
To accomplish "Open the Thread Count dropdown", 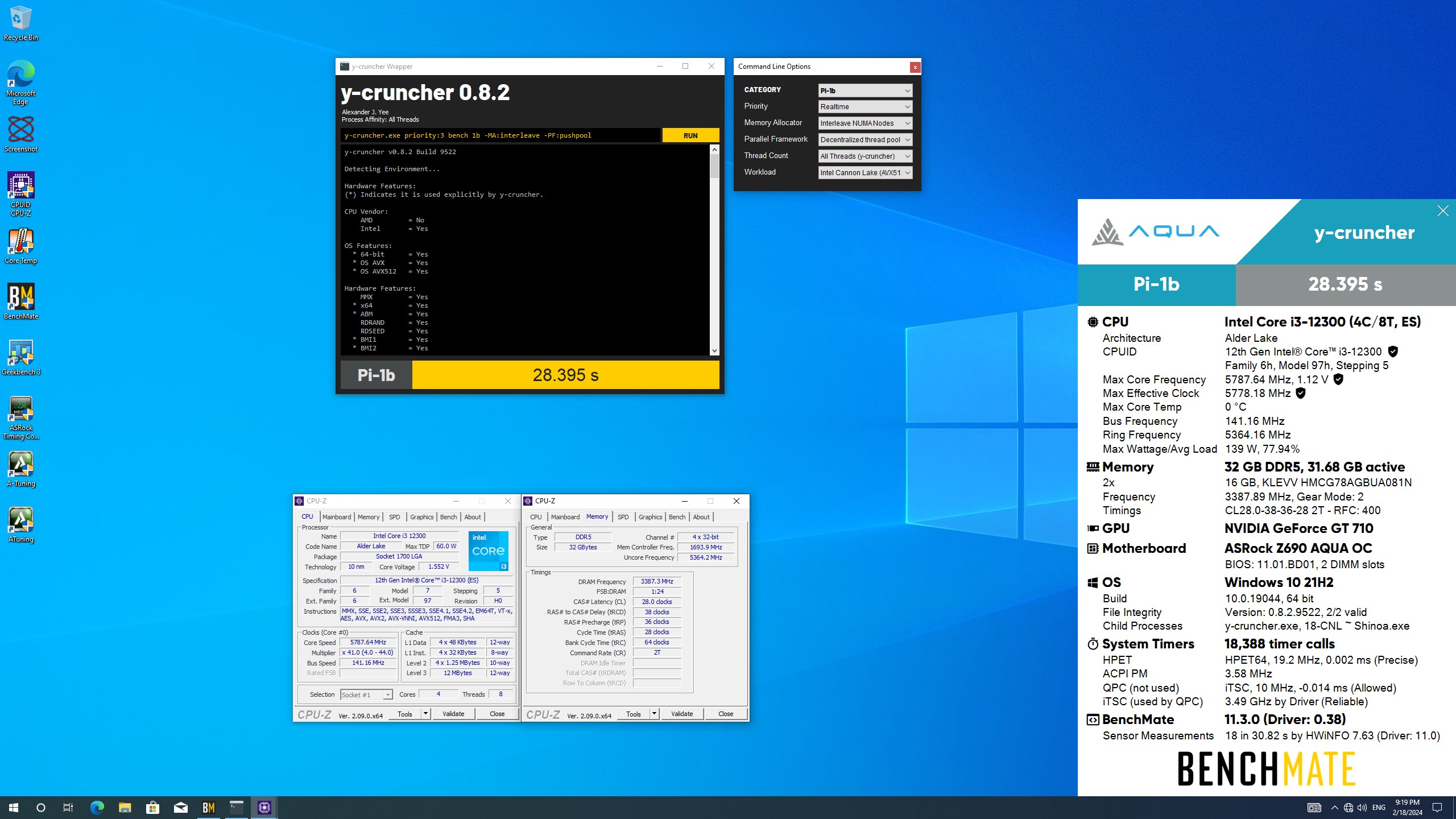I will coord(865,156).
